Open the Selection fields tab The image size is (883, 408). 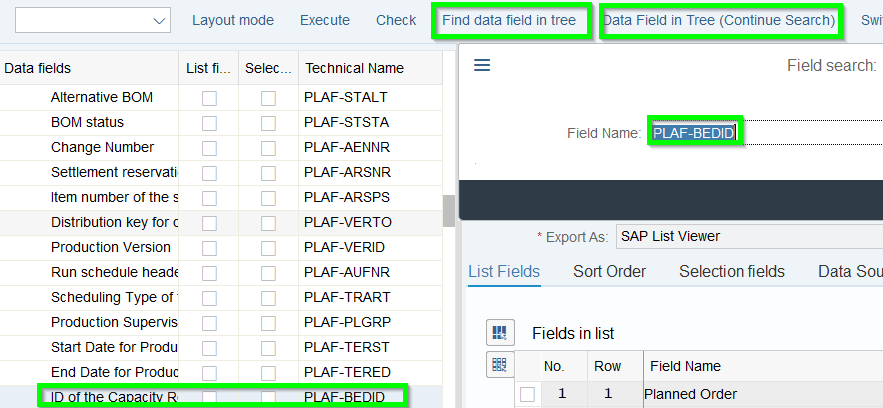(731, 272)
